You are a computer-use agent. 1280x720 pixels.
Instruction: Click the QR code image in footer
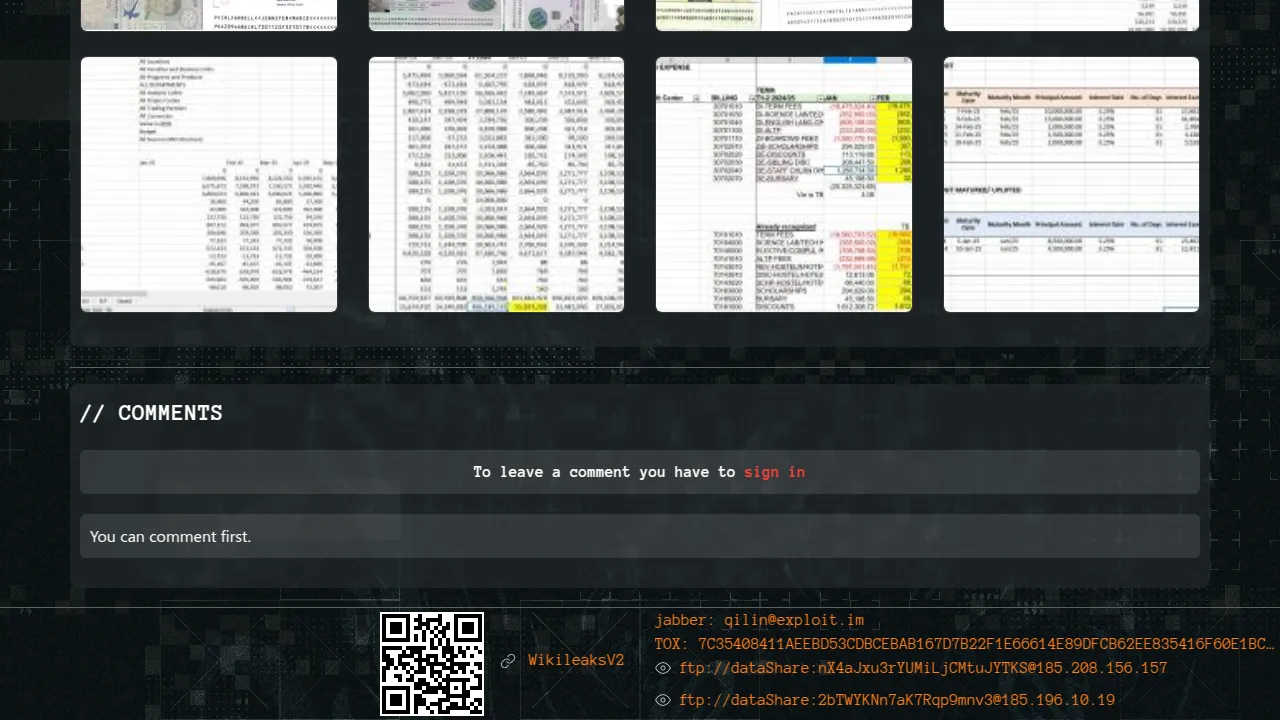[x=432, y=664]
